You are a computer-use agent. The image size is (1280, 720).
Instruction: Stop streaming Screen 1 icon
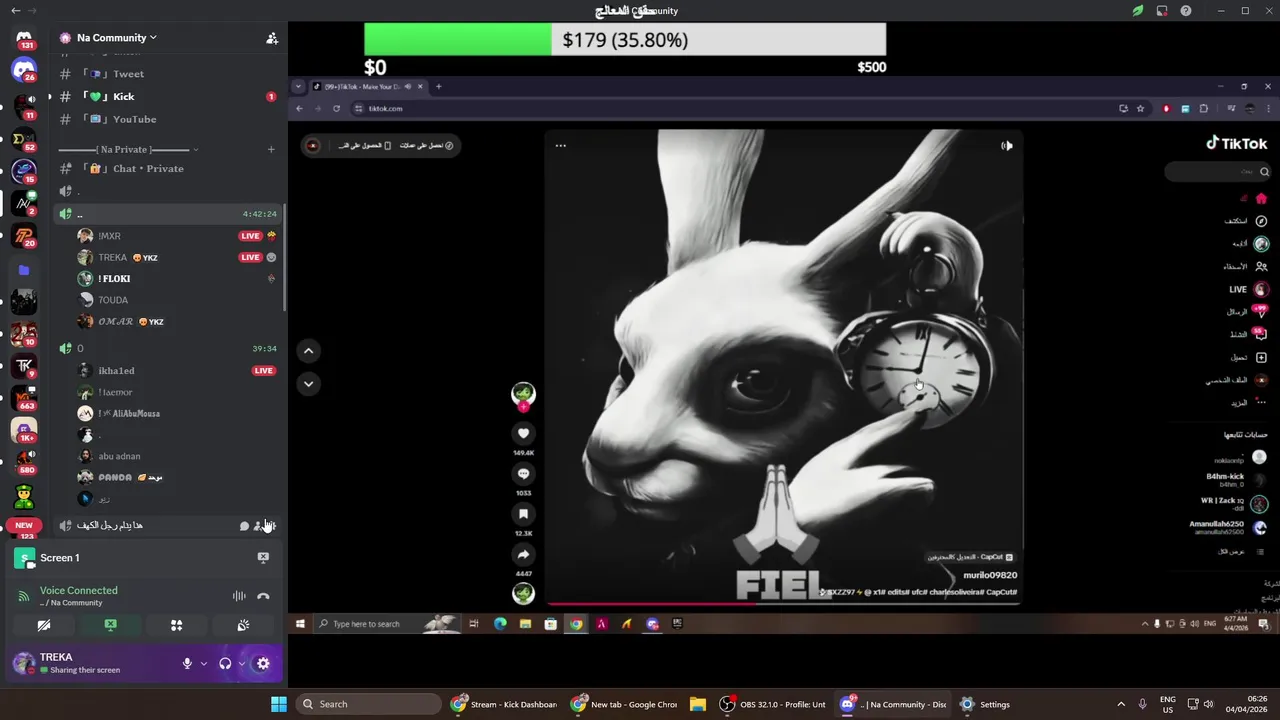pyautogui.click(x=263, y=557)
